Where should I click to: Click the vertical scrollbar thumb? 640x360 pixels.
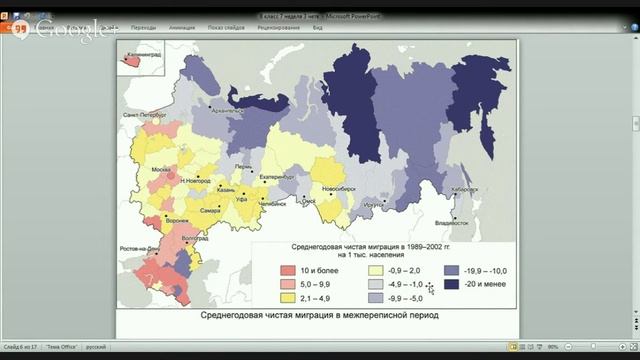pos(636,124)
